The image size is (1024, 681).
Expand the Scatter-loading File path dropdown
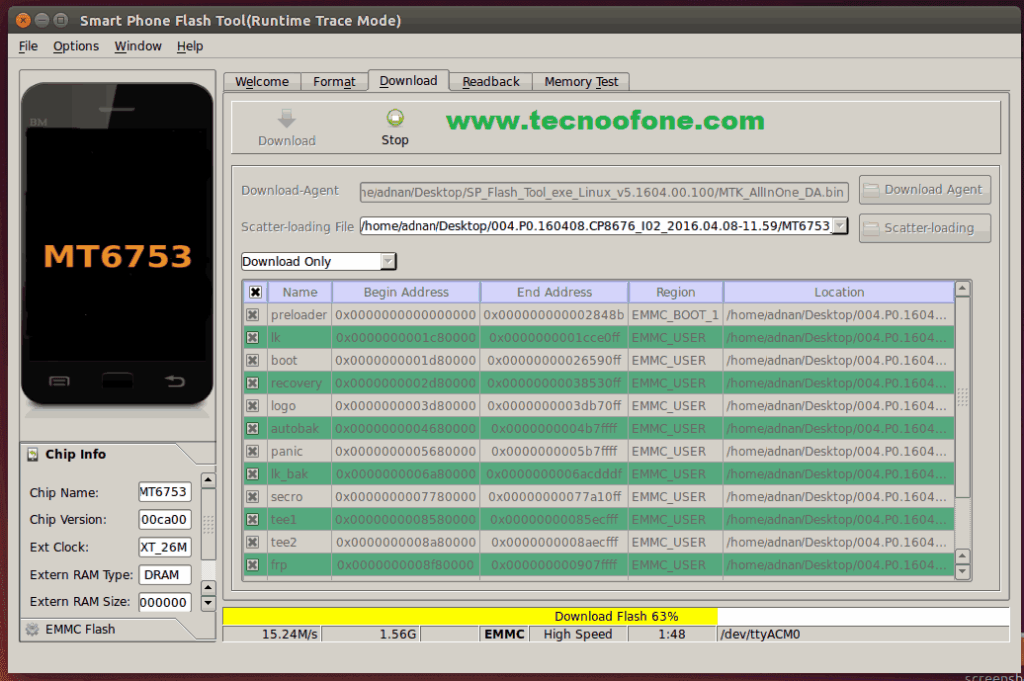pyautogui.click(x=840, y=226)
